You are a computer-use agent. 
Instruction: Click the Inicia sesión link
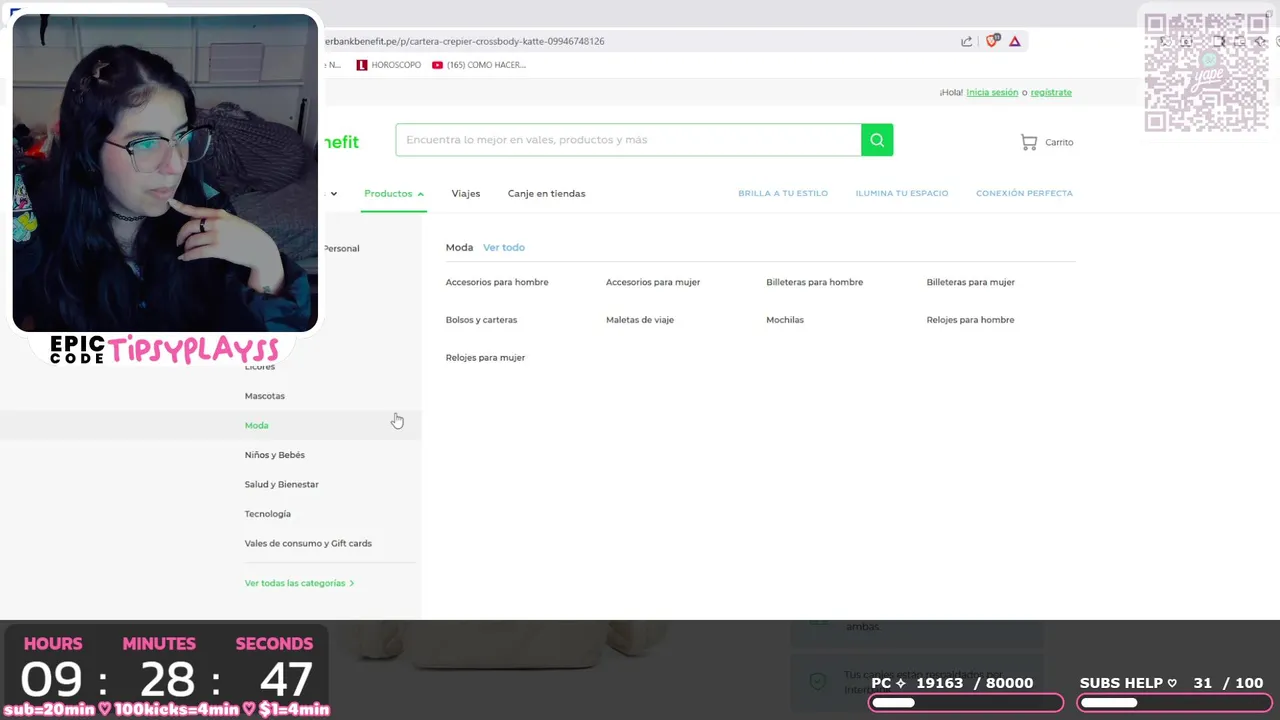(x=992, y=92)
